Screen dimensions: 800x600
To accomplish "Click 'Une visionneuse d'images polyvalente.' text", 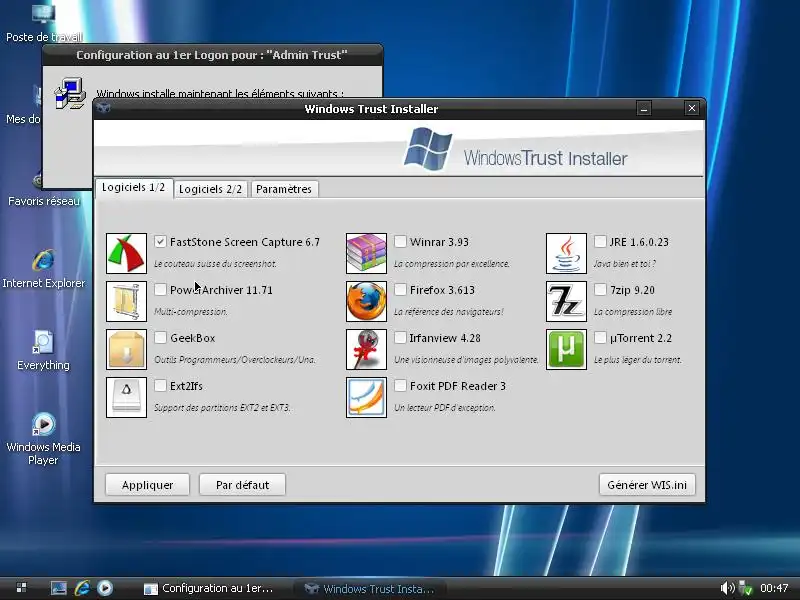I will point(466,360).
